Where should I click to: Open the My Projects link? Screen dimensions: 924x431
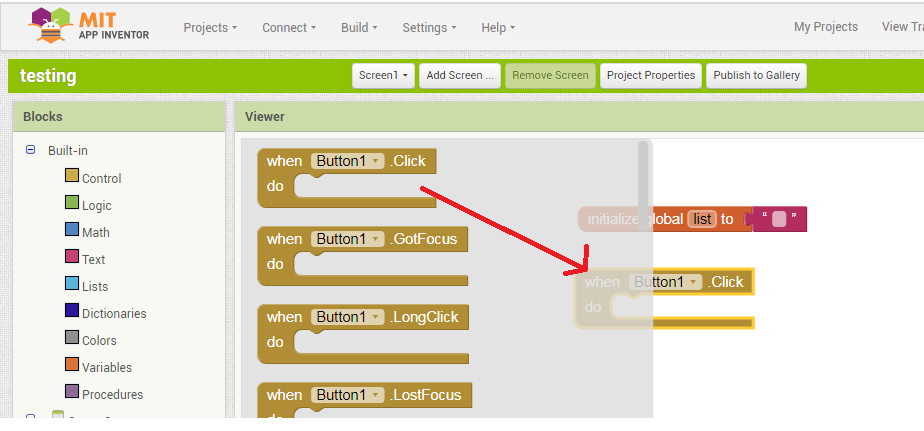point(825,28)
